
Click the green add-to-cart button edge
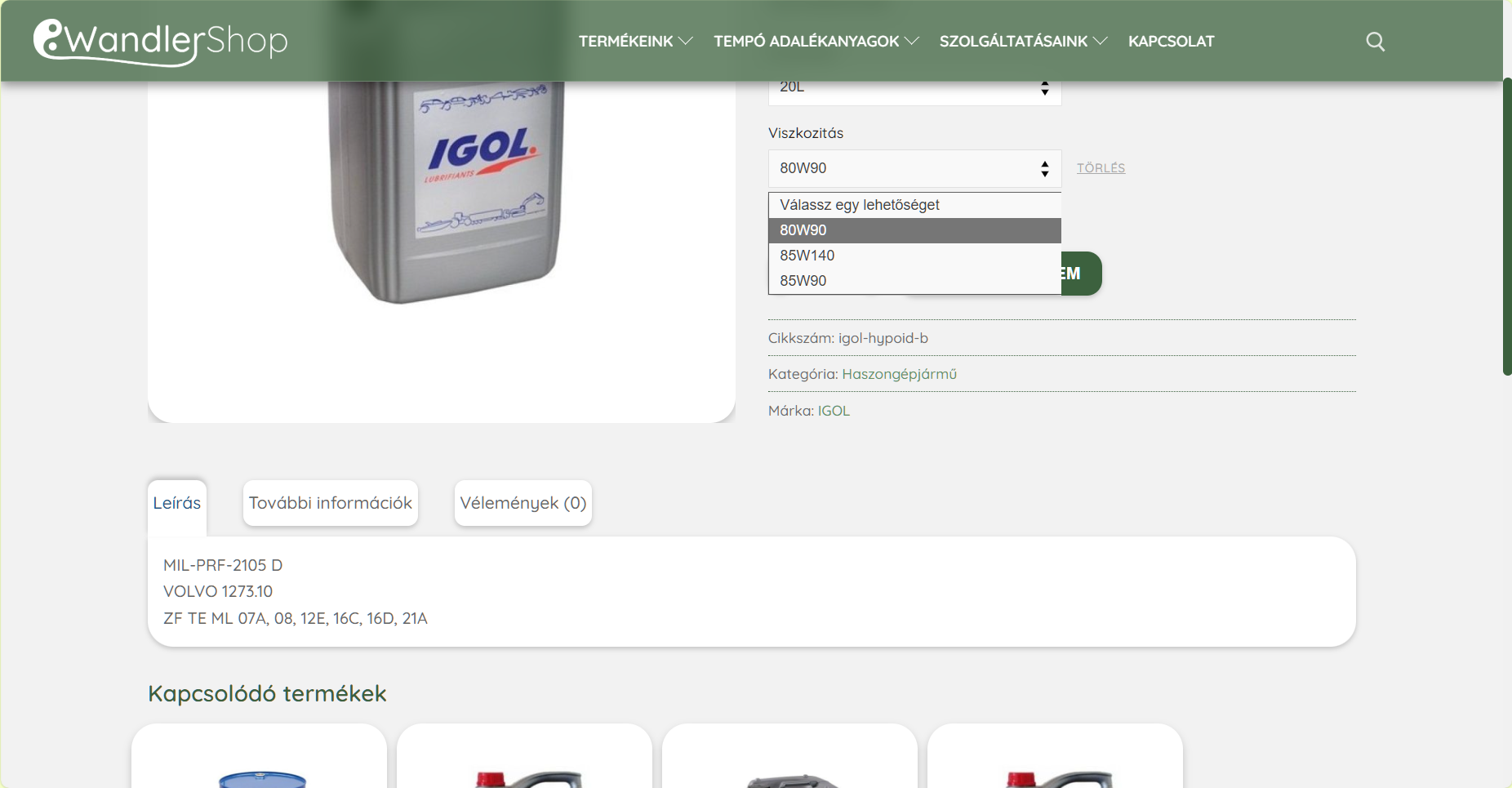point(1082,274)
